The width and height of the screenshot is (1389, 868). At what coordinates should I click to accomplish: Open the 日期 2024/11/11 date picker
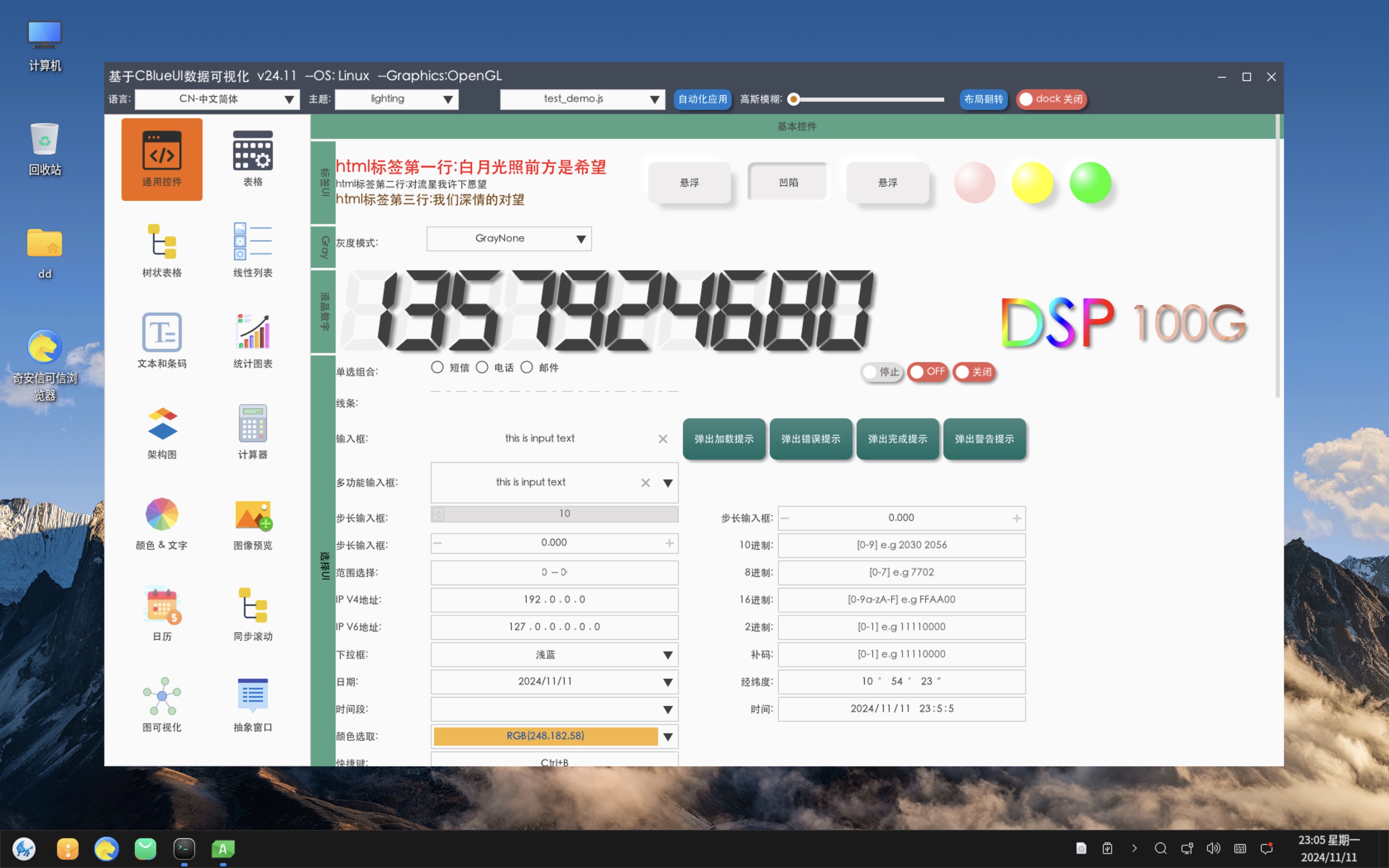[x=554, y=682]
